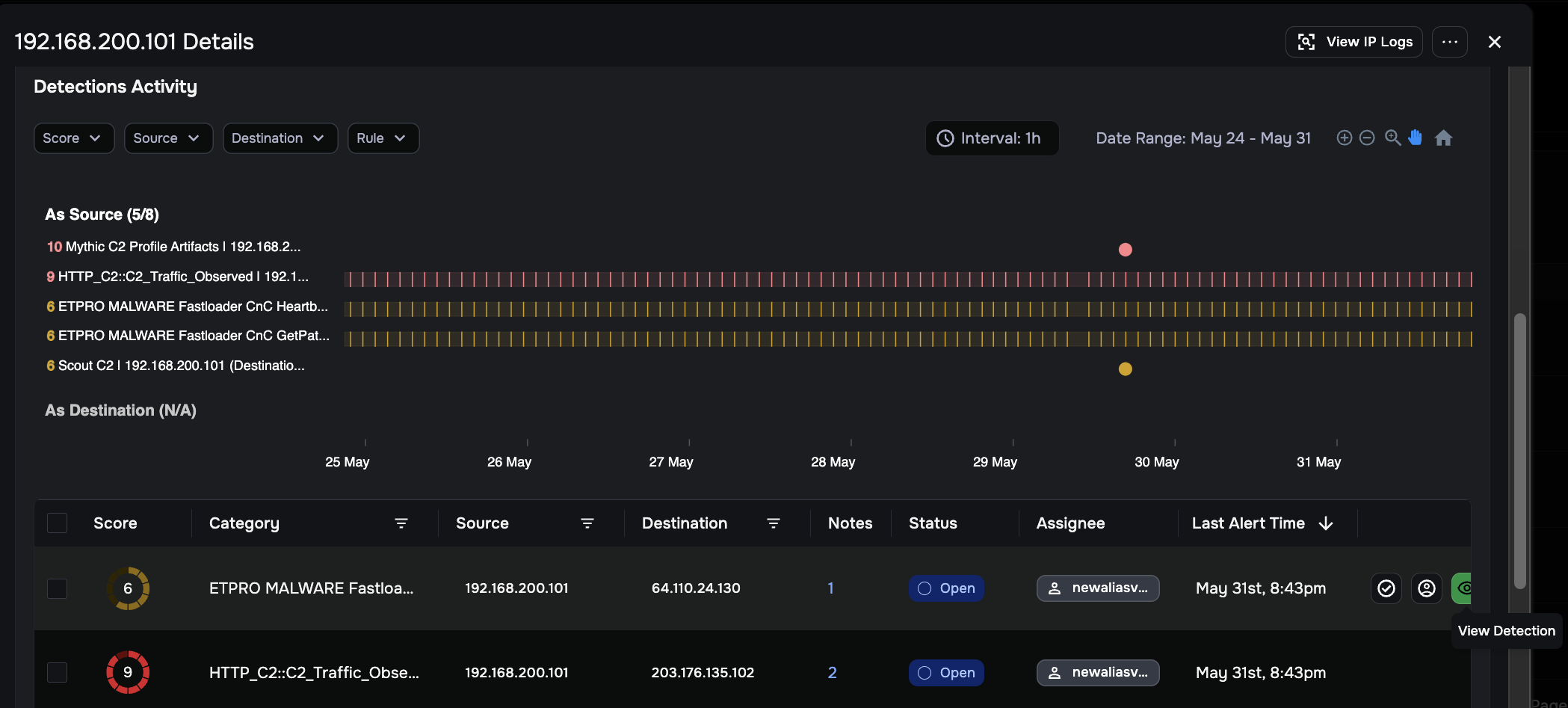Click the 28 May axis label
This screenshot has height=708, width=1568.
pos(833,462)
